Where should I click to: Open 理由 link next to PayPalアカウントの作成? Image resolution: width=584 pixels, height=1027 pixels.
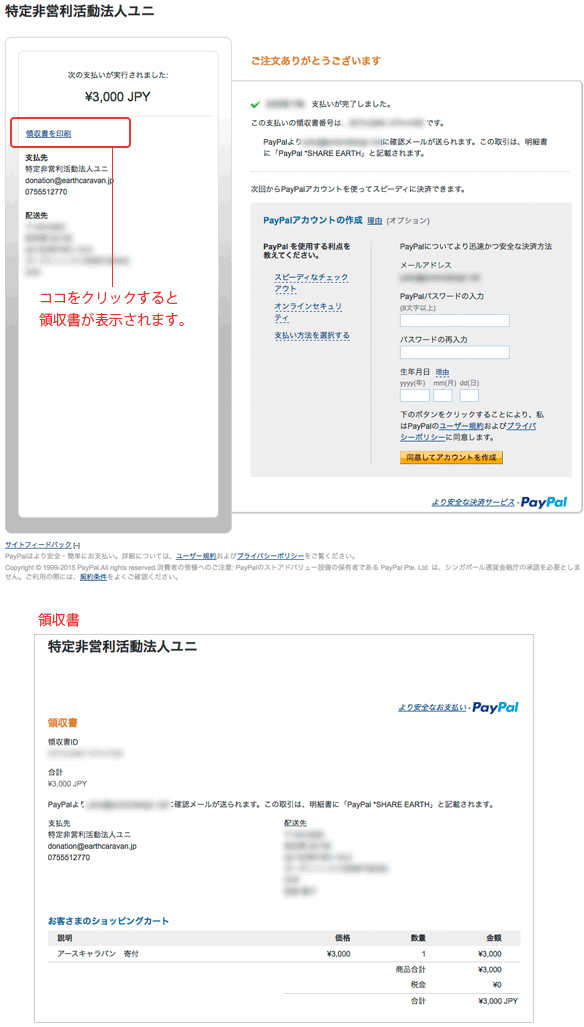[x=374, y=221]
